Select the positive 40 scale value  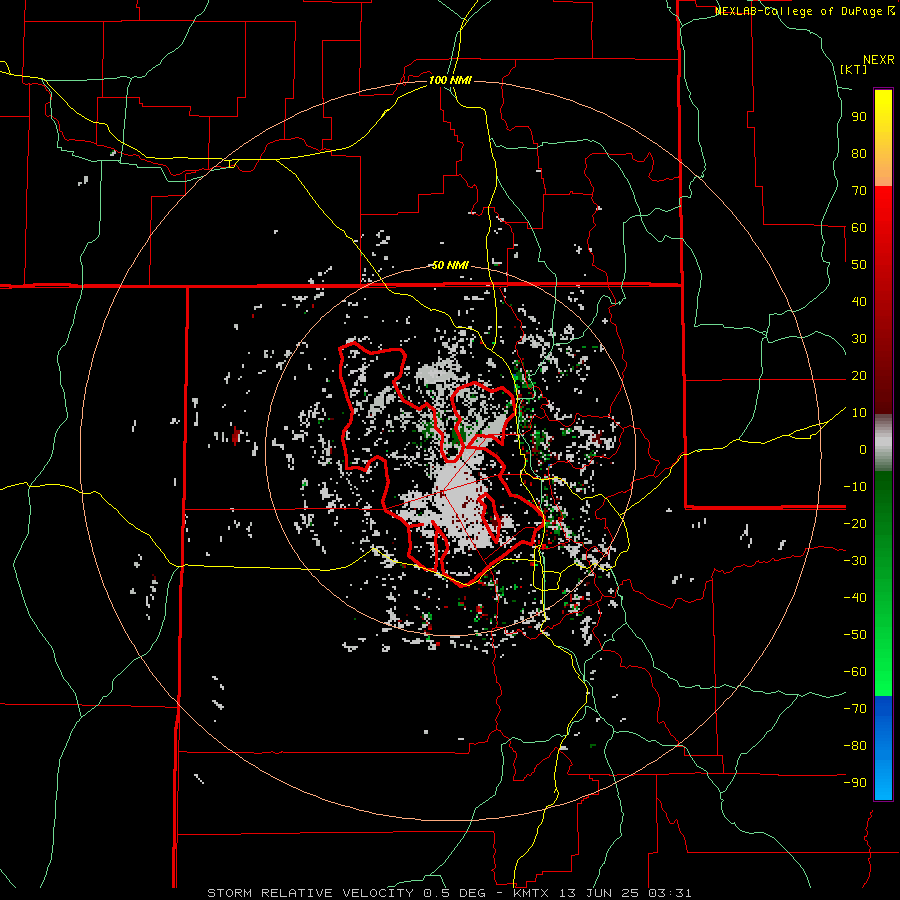click(x=859, y=302)
